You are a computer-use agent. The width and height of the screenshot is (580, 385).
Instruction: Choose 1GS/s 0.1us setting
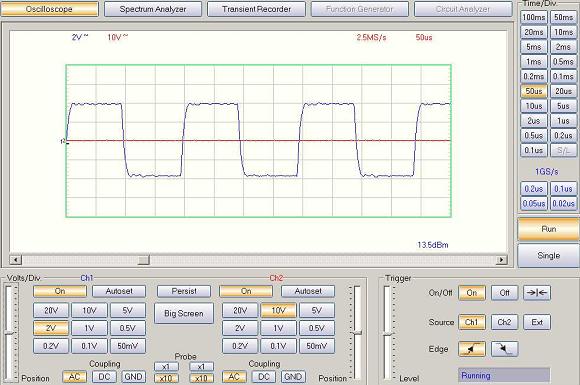563,189
